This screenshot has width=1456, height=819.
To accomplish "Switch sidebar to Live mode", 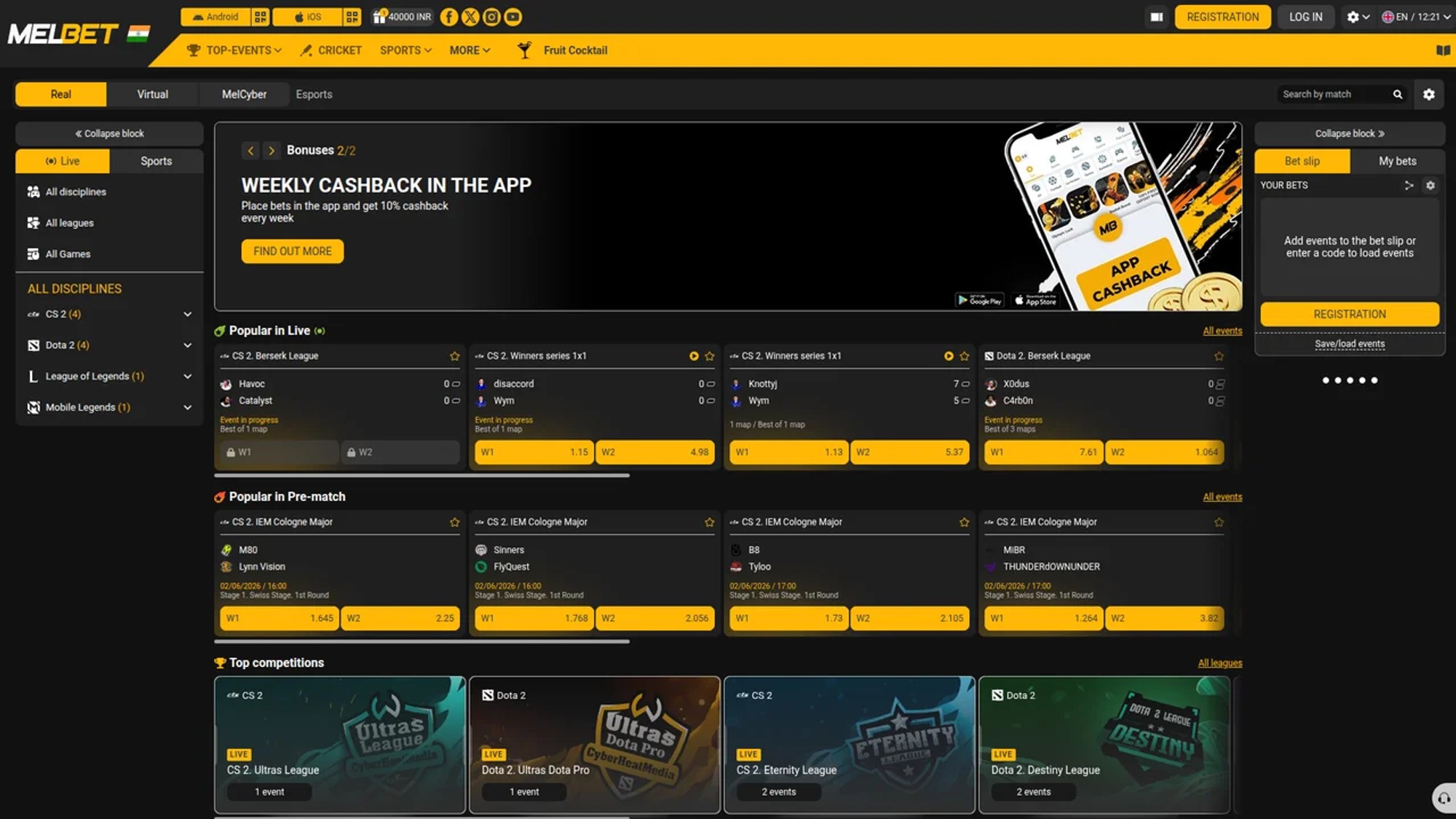I will pyautogui.click(x=63, y=161).
